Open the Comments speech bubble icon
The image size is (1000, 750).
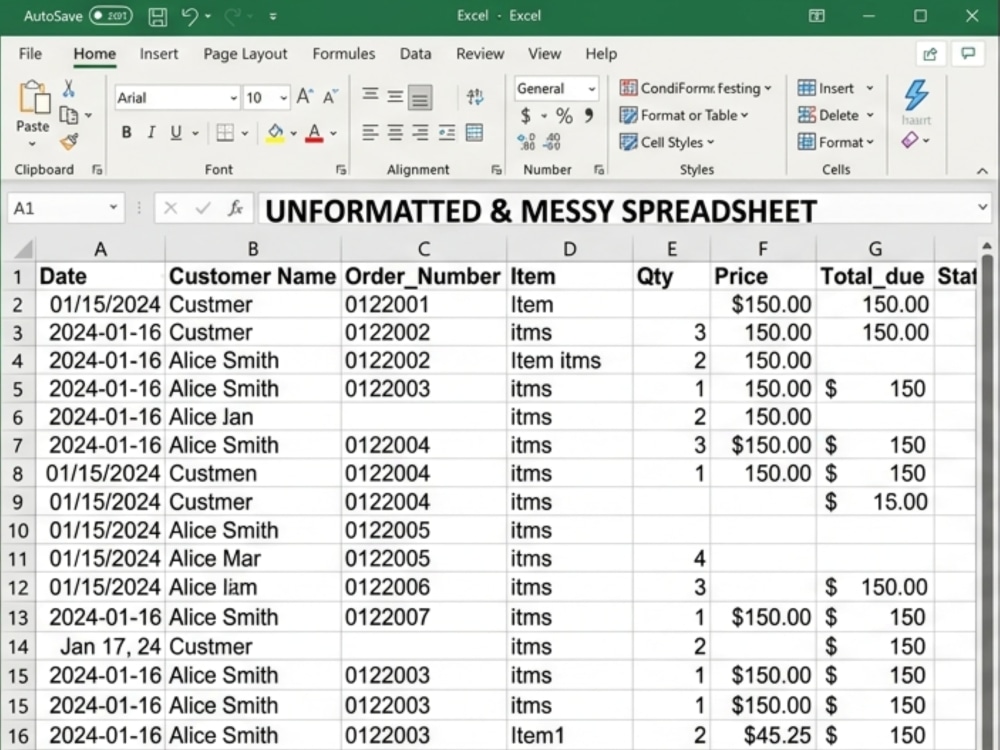(x=968, y=54)
